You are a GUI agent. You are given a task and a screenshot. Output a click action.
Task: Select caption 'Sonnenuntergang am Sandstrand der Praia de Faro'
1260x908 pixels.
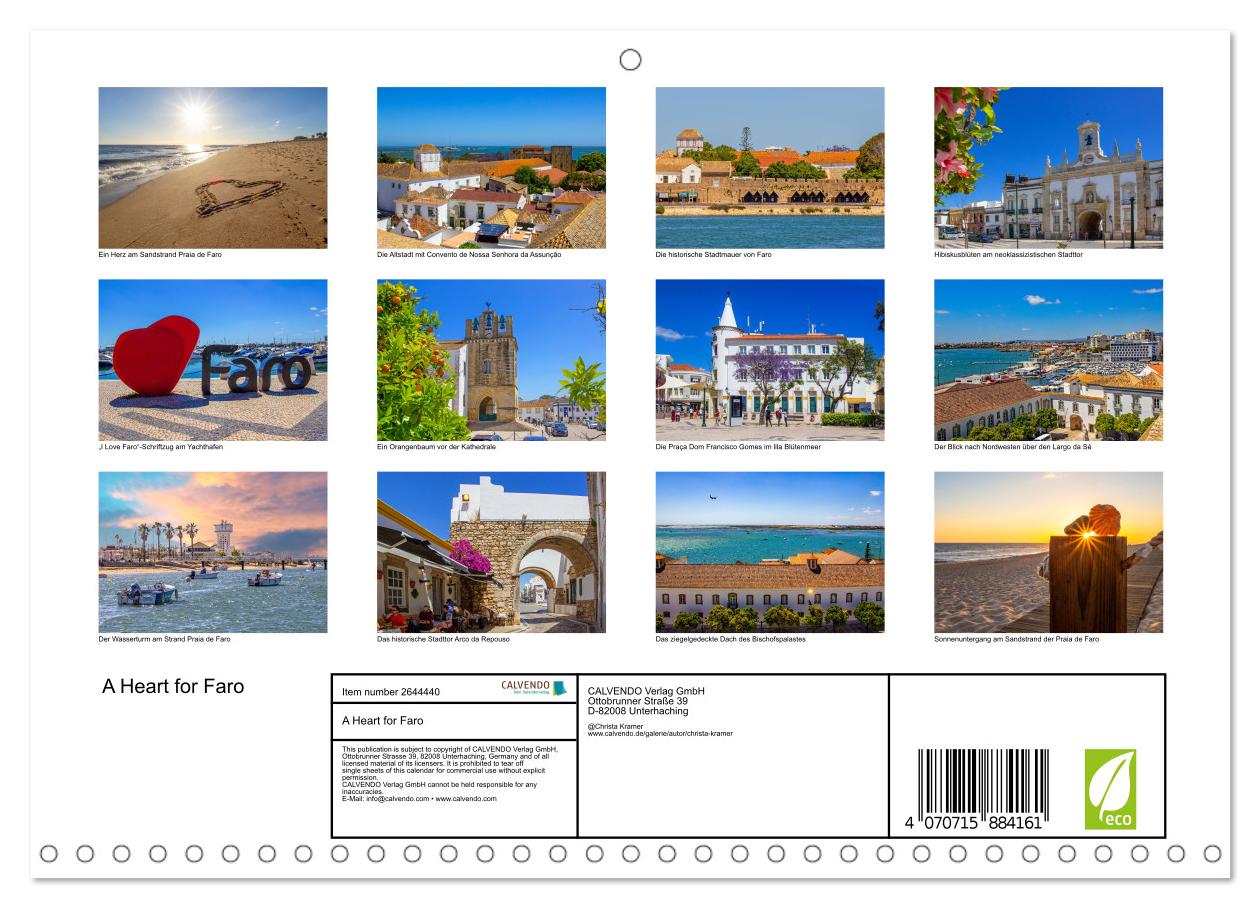(x=1017, y=639)
